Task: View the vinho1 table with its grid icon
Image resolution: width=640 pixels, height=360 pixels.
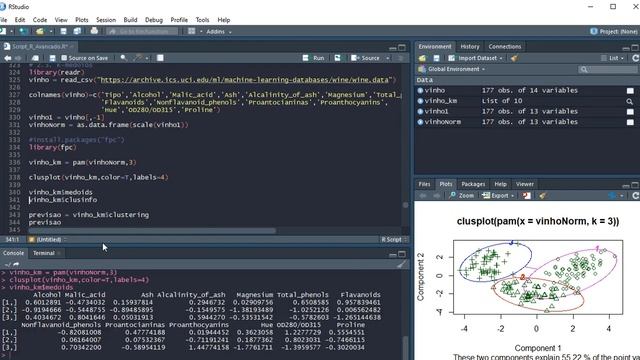Action: click(x=630, y=111)
